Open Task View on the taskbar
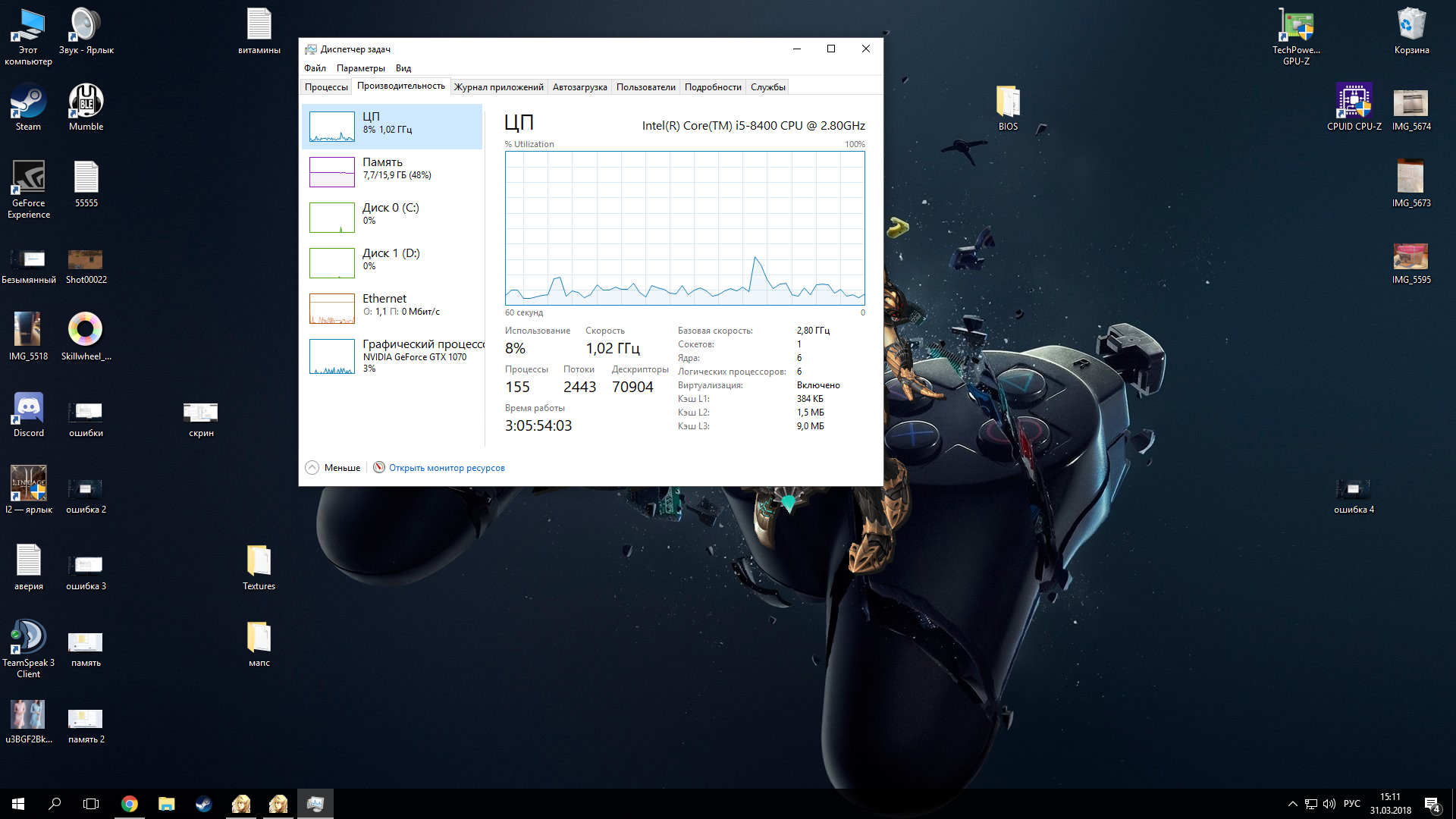 coord(91,804)
